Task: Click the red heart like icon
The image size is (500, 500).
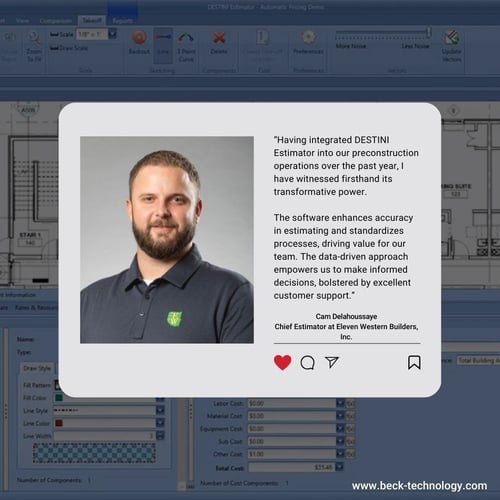Action: click(282, 362)
